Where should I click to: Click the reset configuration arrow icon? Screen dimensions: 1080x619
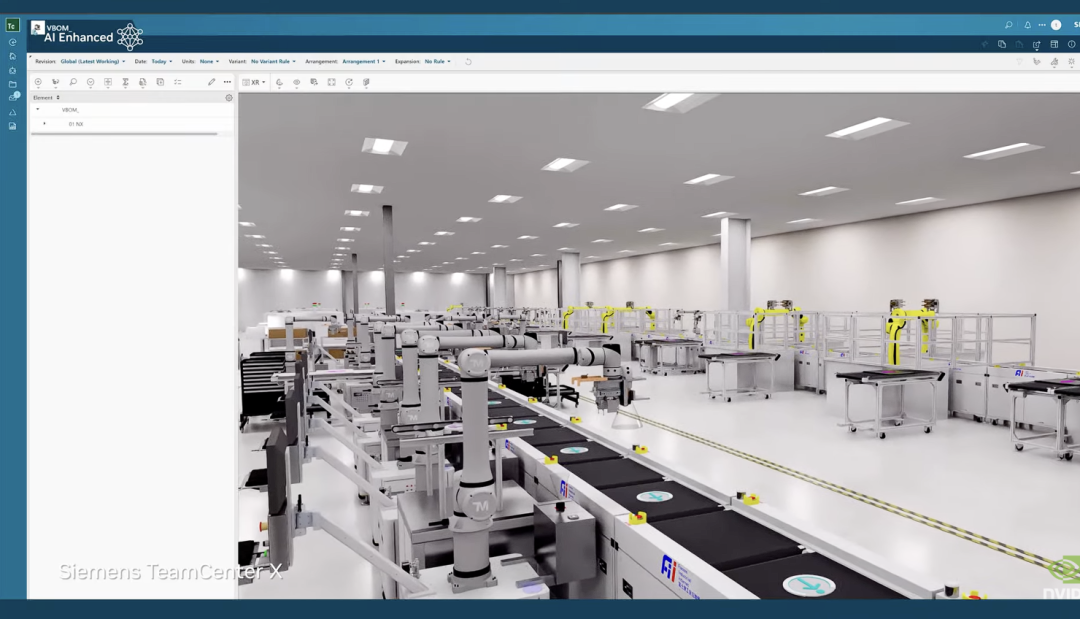click(468, 61)
